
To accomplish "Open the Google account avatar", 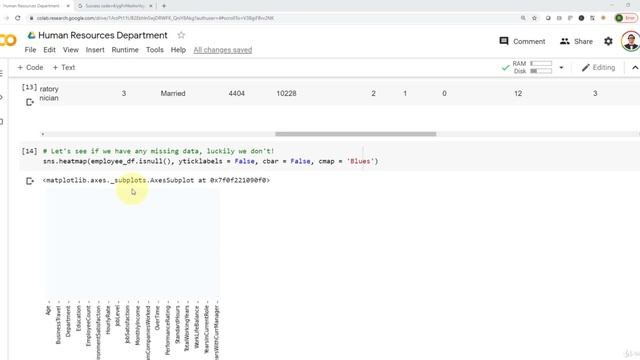I will point(631,41).
